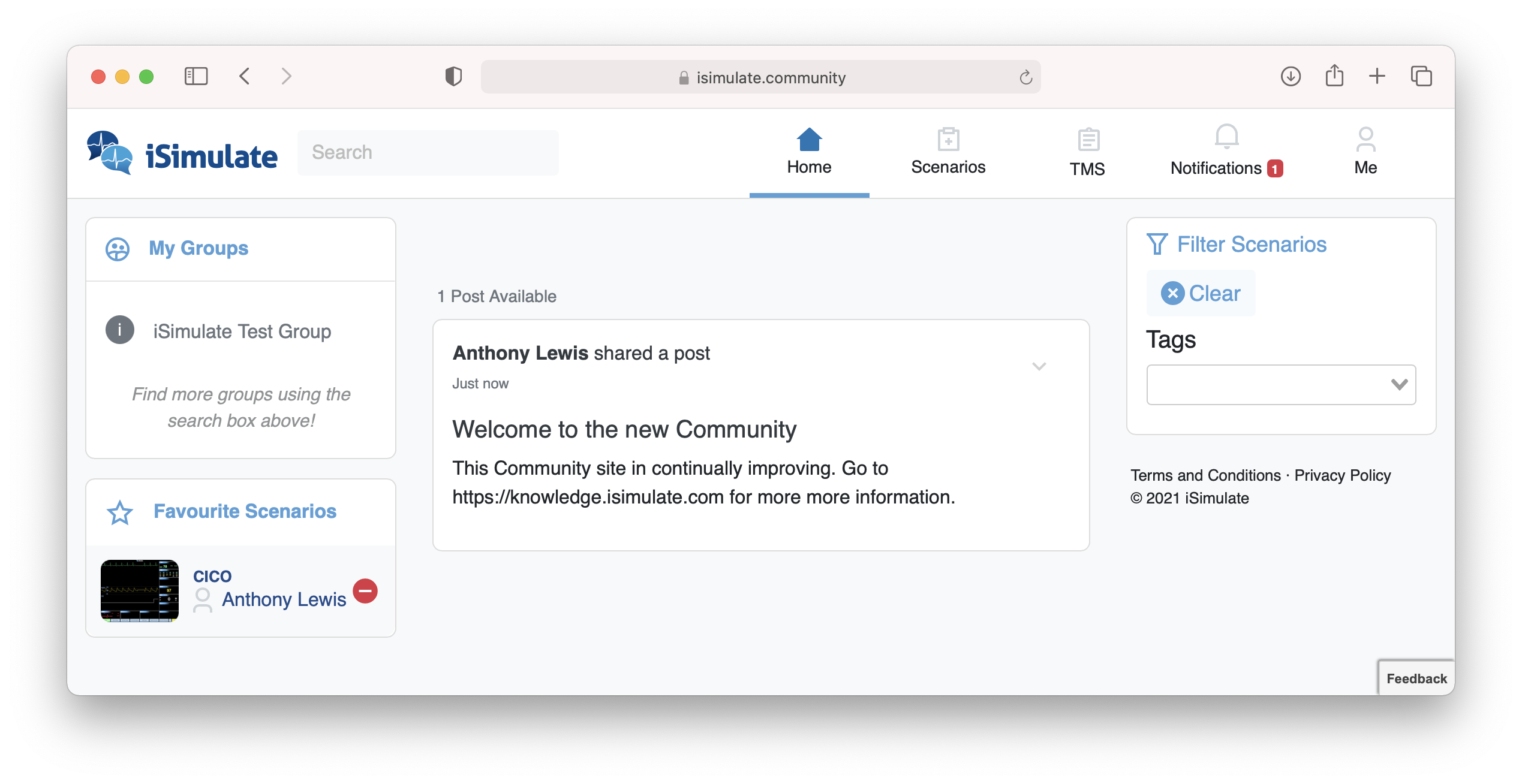Click the My Groups people icon
This screenshot has width=1522, height=784.
click(119, 248)
